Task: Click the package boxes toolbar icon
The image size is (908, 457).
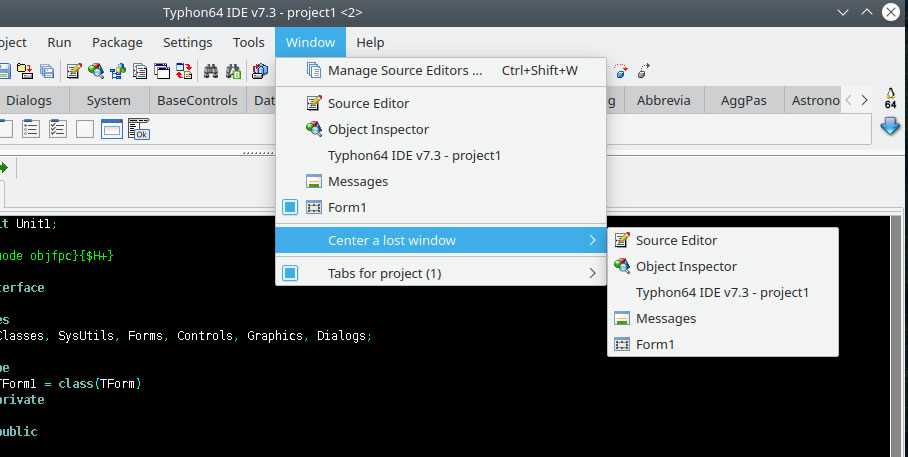Action: pos(260,71)
